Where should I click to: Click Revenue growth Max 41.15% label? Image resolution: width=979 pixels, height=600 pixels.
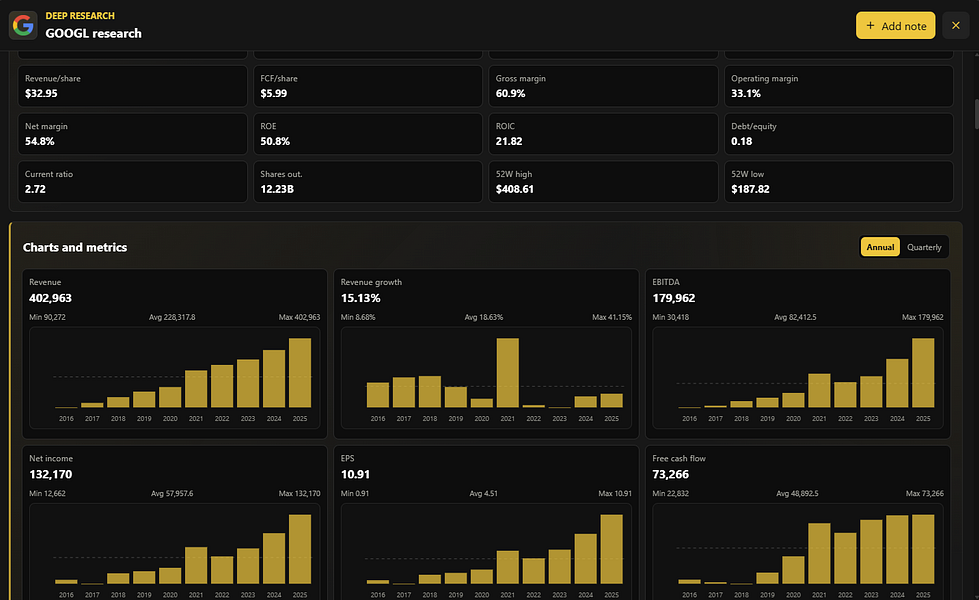pos(611,317)
